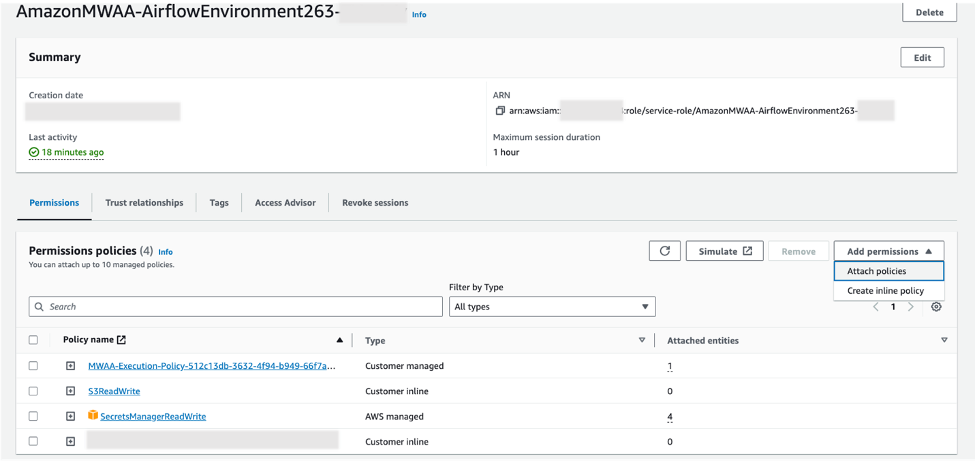Expand the last redacted inline policy row
977x462 pixels.
[70, 441]
